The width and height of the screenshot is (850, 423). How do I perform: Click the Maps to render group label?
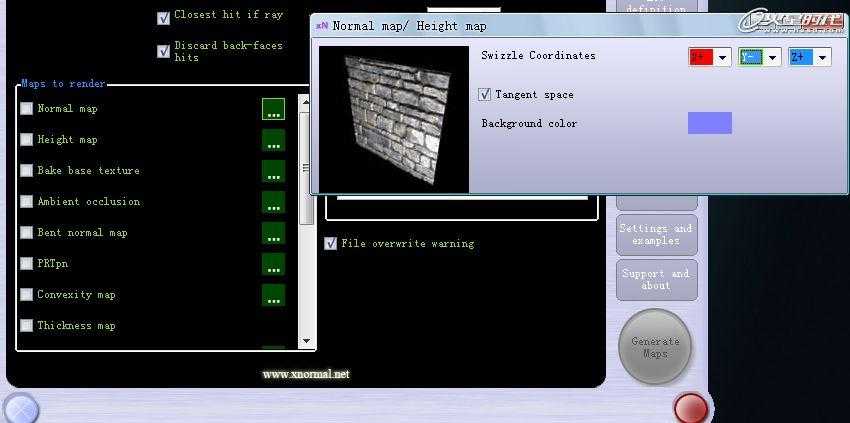(63, 84)
